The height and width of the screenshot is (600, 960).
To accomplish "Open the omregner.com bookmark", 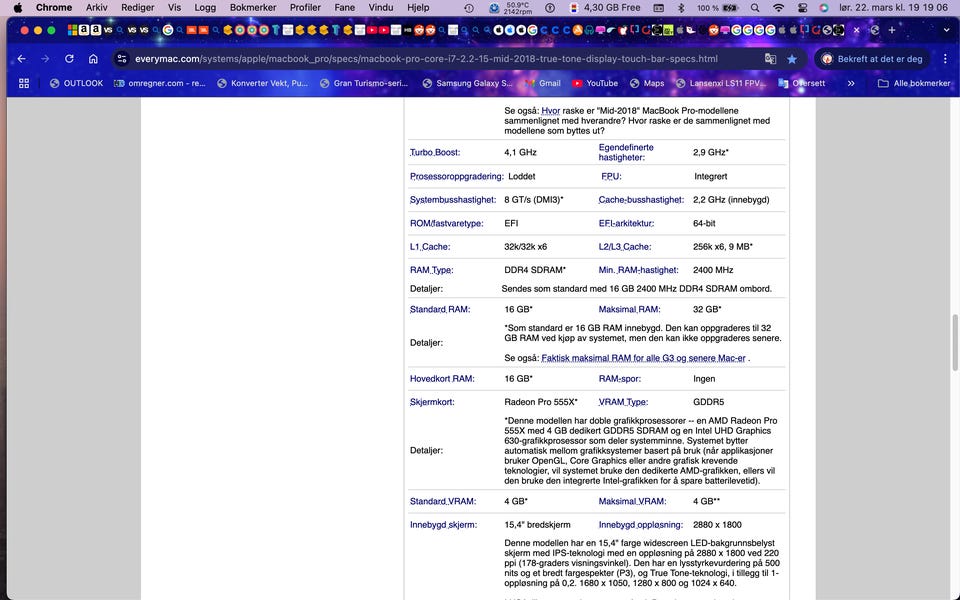I will coord(160,83).
